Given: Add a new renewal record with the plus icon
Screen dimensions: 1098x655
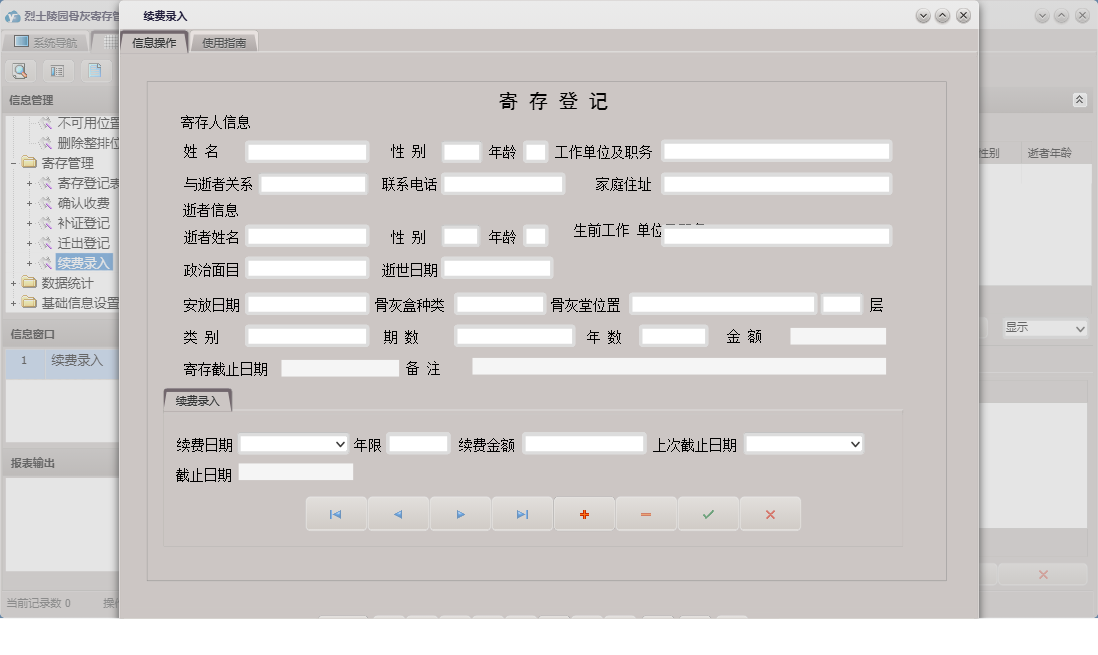Looking at the screenshot, I should click(x=584, y=513).
